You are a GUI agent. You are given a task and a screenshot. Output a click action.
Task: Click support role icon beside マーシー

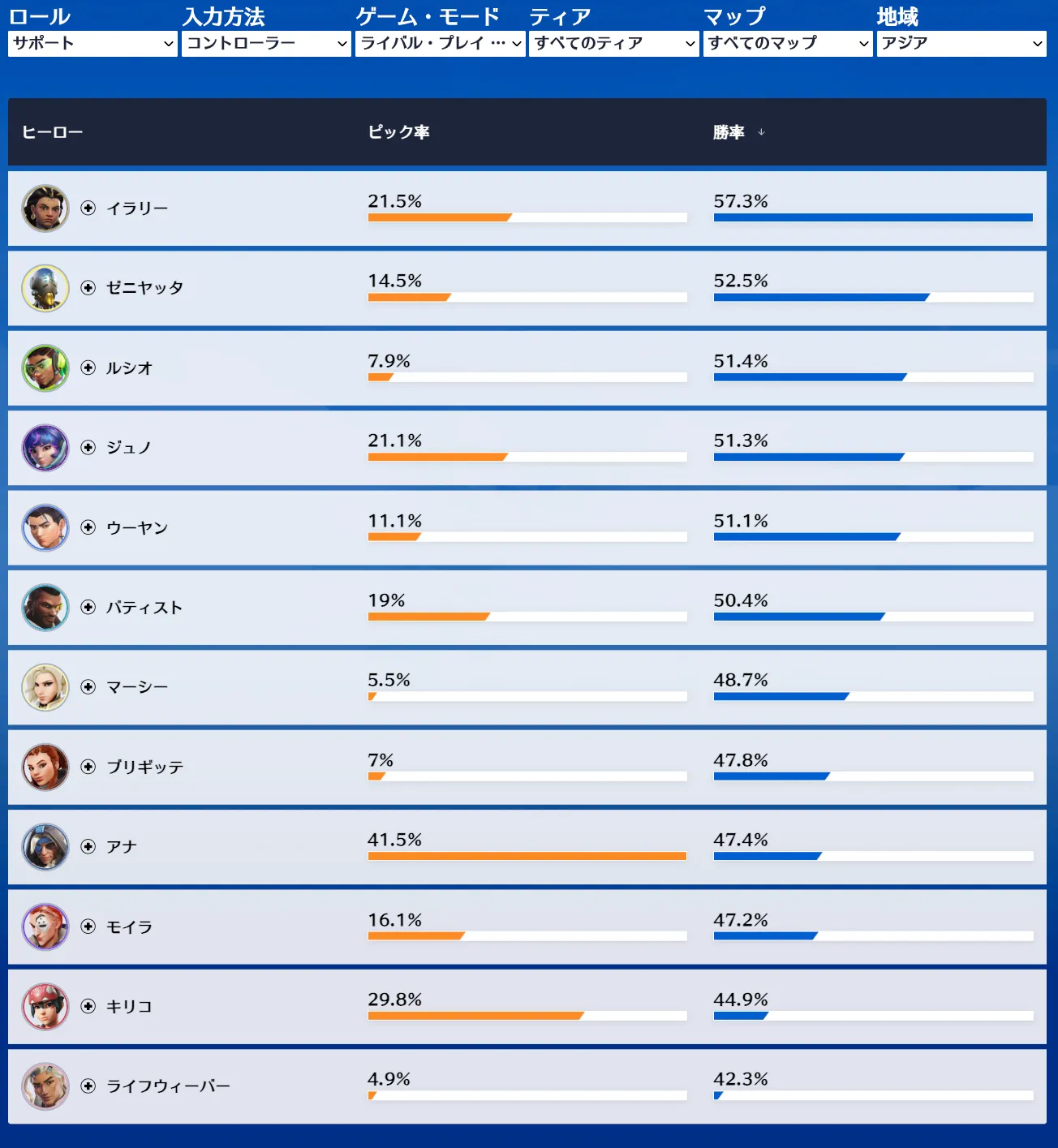[88, 687]
